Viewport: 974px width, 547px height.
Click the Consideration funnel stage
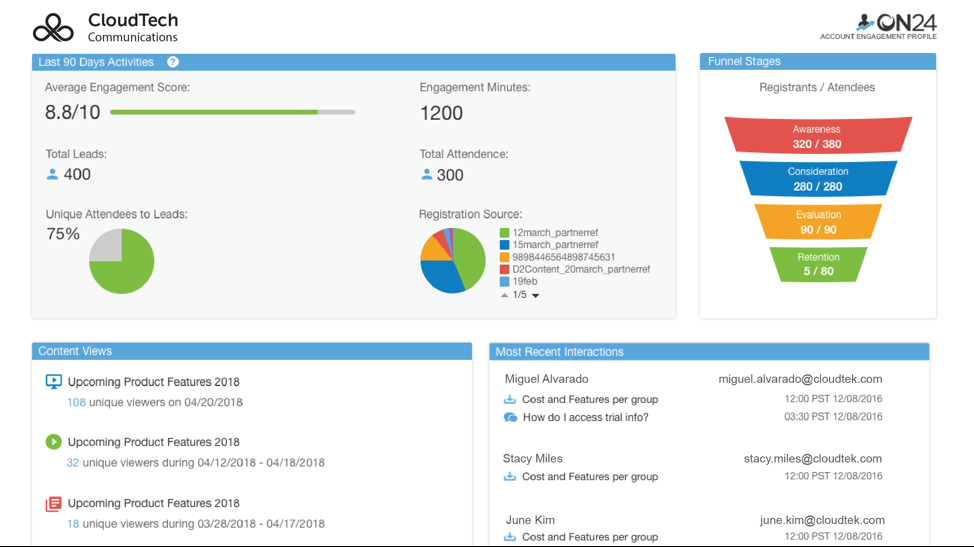(x=817, y=179)
